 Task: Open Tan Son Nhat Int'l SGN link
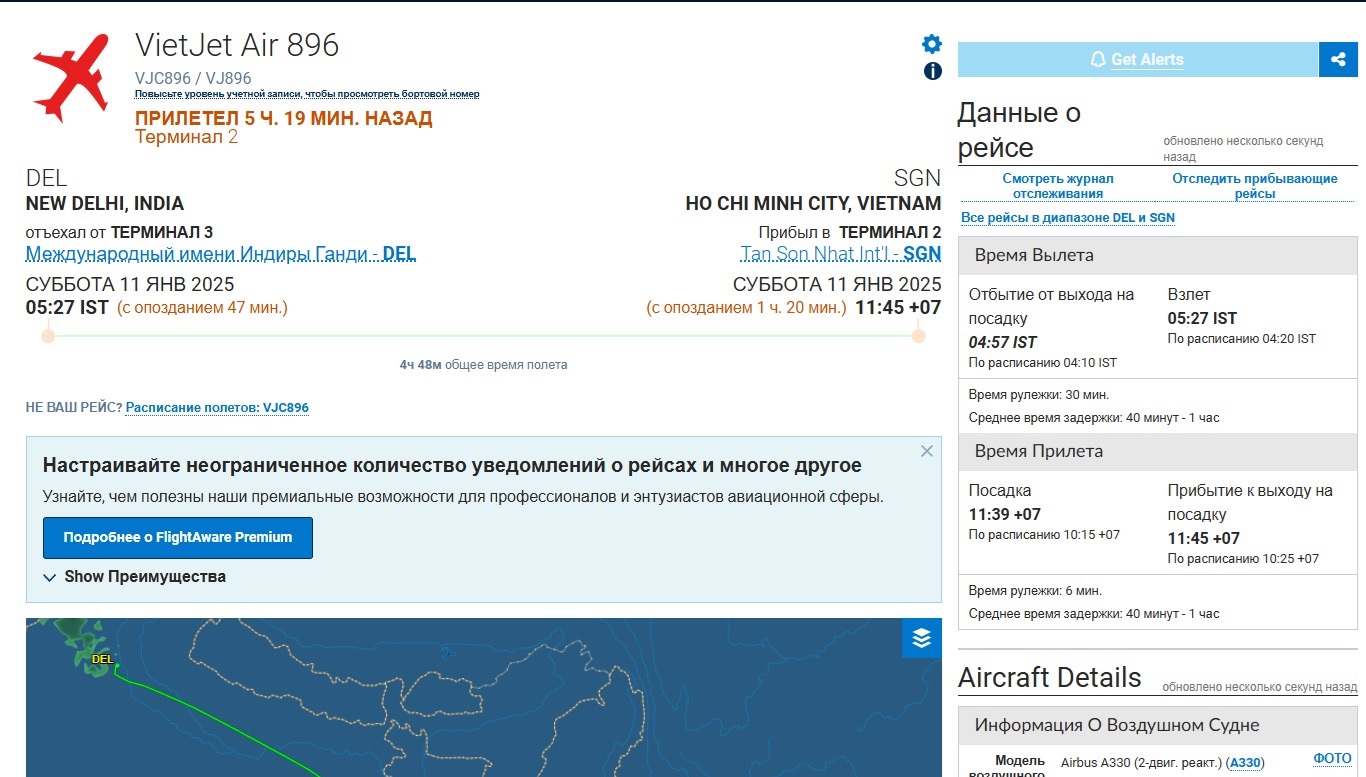(841, 254)
